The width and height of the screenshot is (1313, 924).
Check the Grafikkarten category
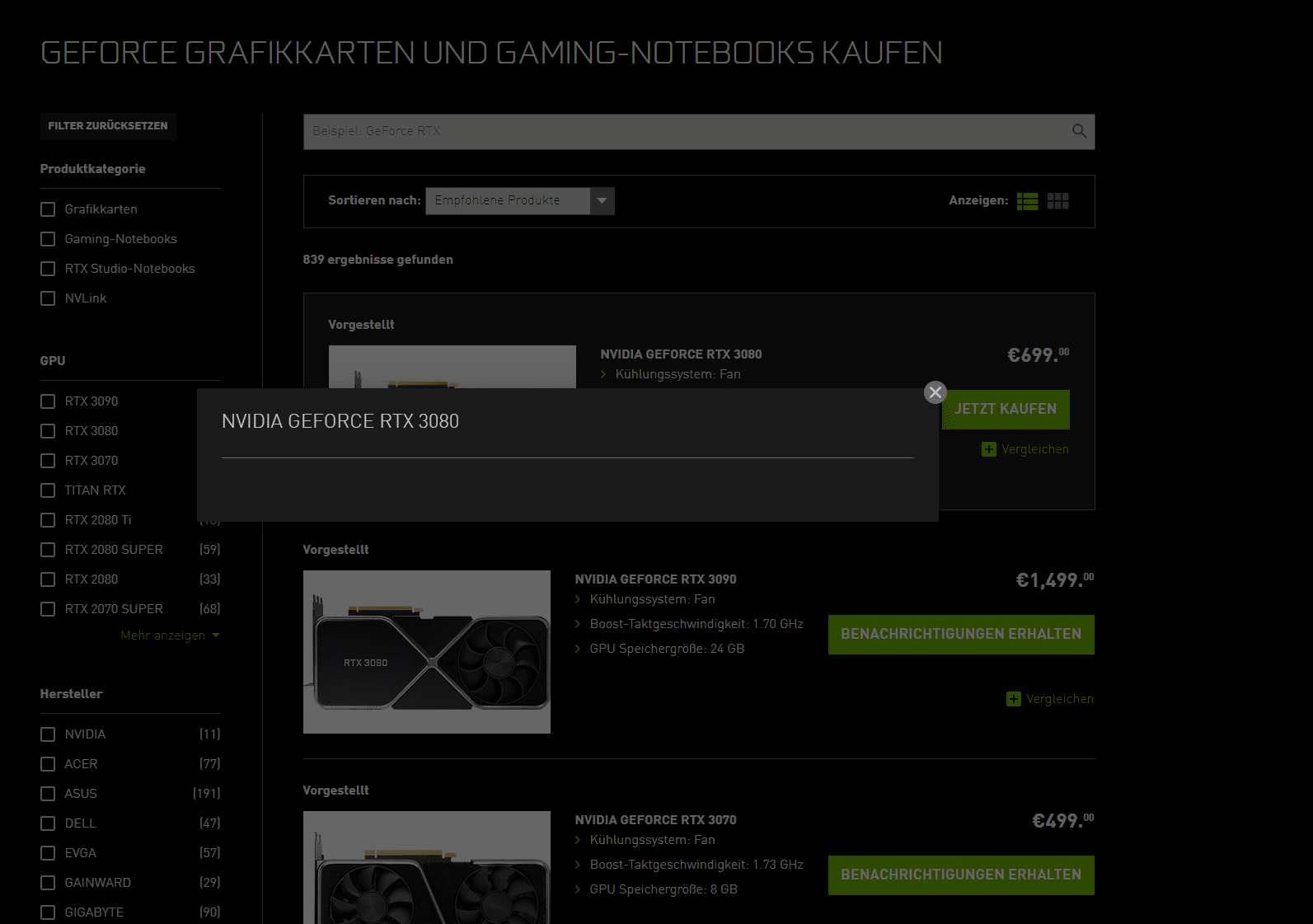48,209
